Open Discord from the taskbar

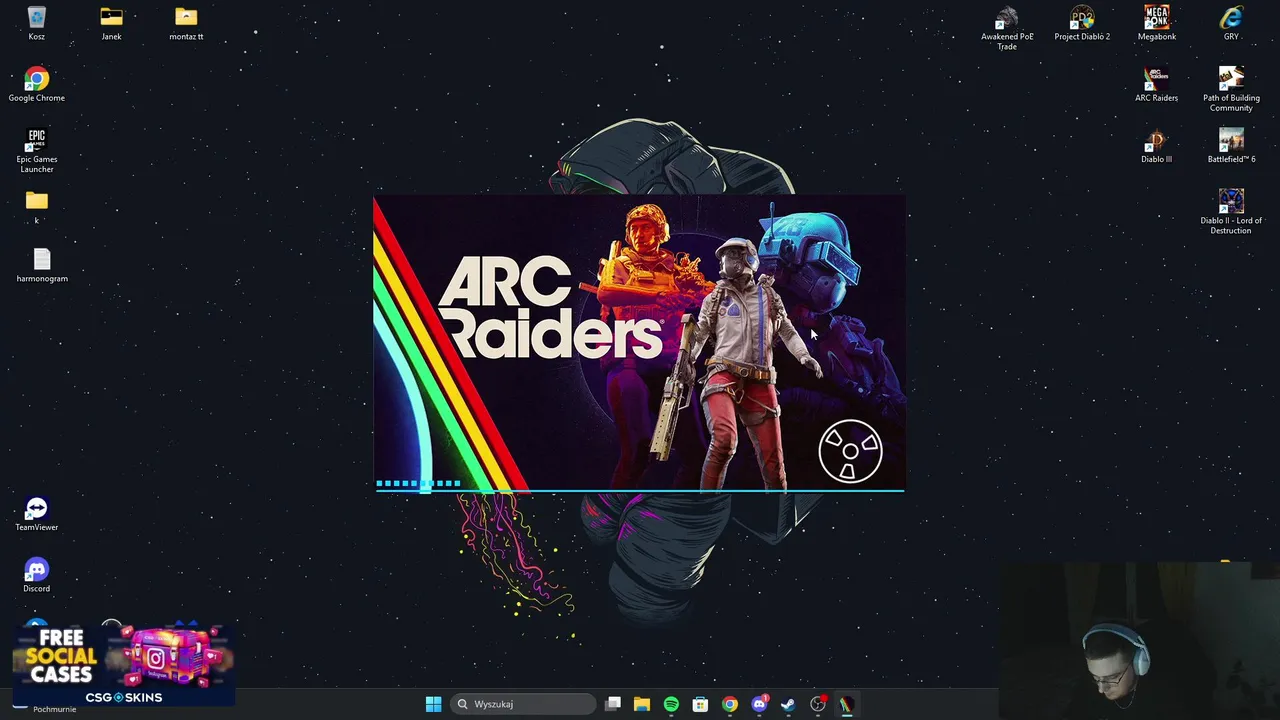pyautogui.click(x=759, y=704)
